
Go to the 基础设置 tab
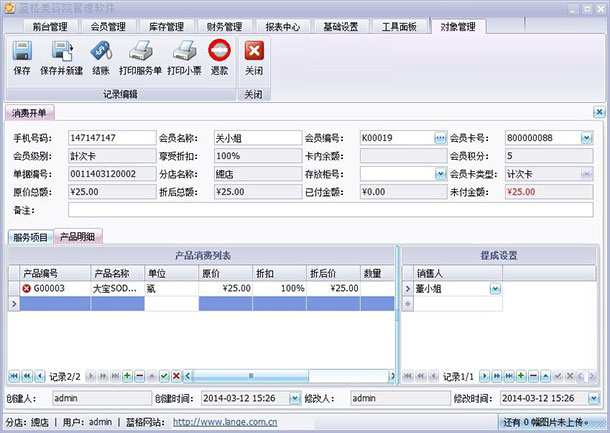(x=341, y=26)
